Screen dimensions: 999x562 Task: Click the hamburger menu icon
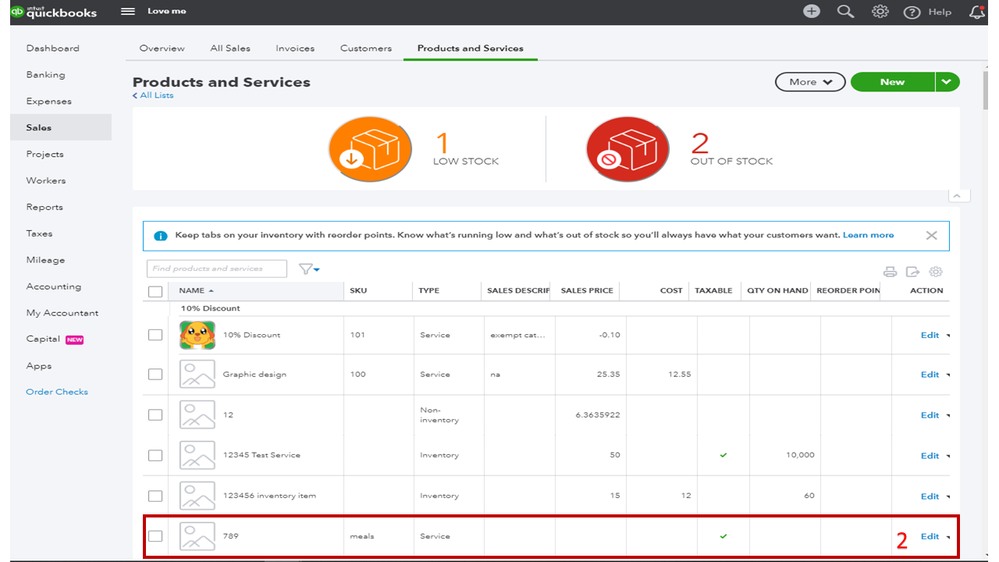point(128,11)
